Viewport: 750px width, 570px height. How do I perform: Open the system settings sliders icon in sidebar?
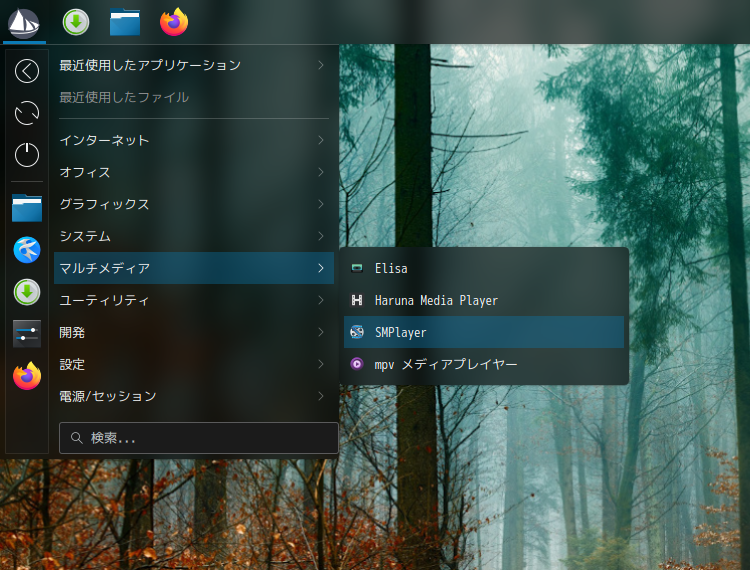27,333
